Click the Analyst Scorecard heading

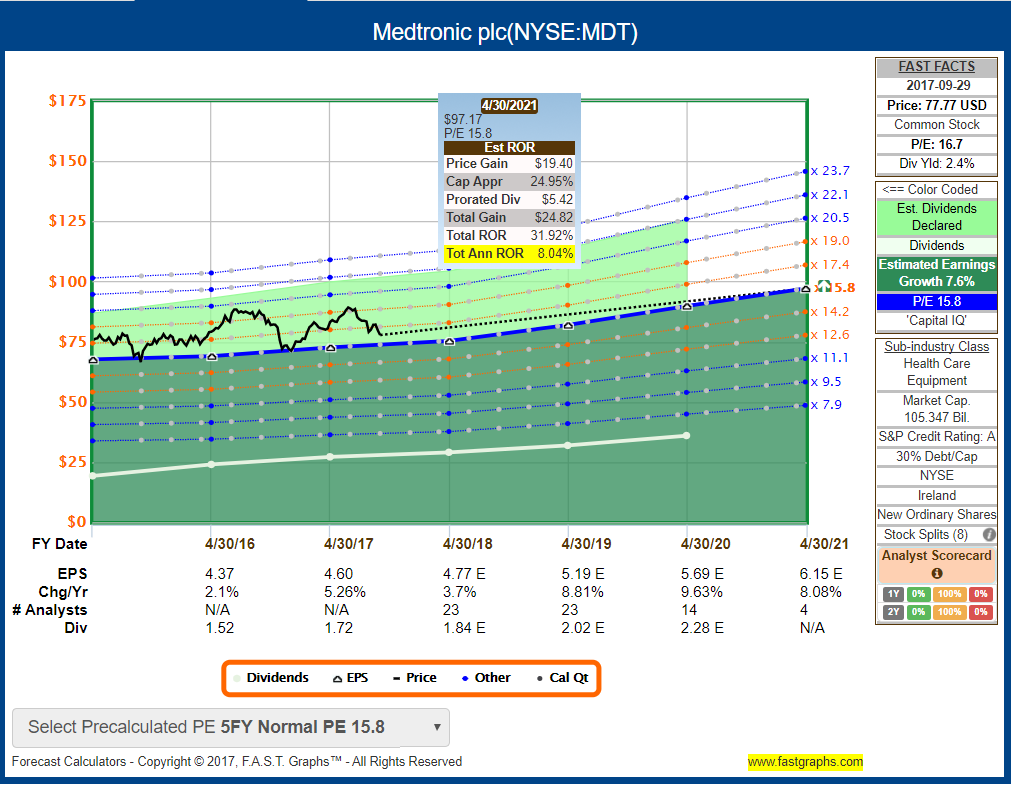936,555
